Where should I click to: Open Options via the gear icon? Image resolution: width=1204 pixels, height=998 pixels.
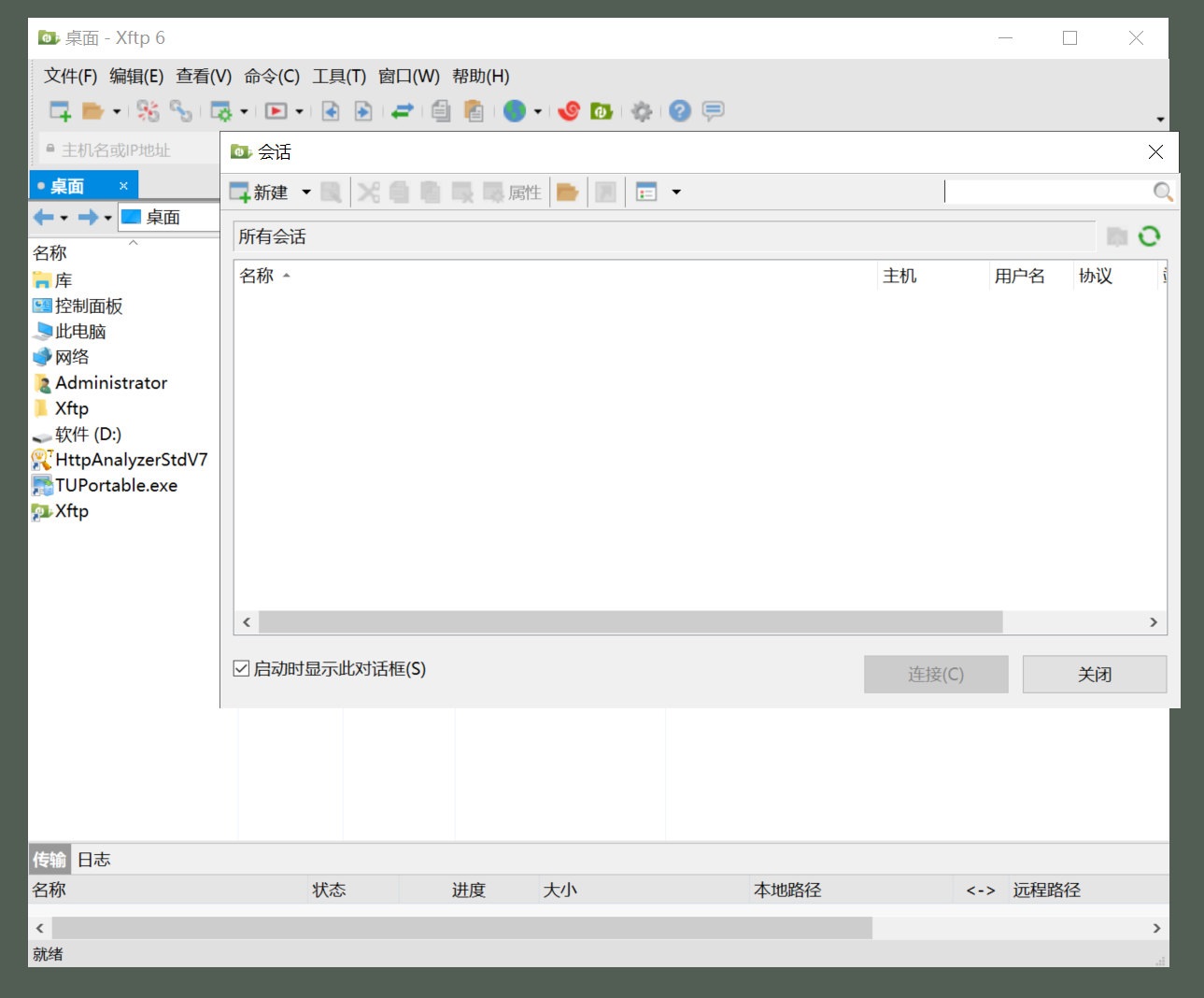[641, 111]
